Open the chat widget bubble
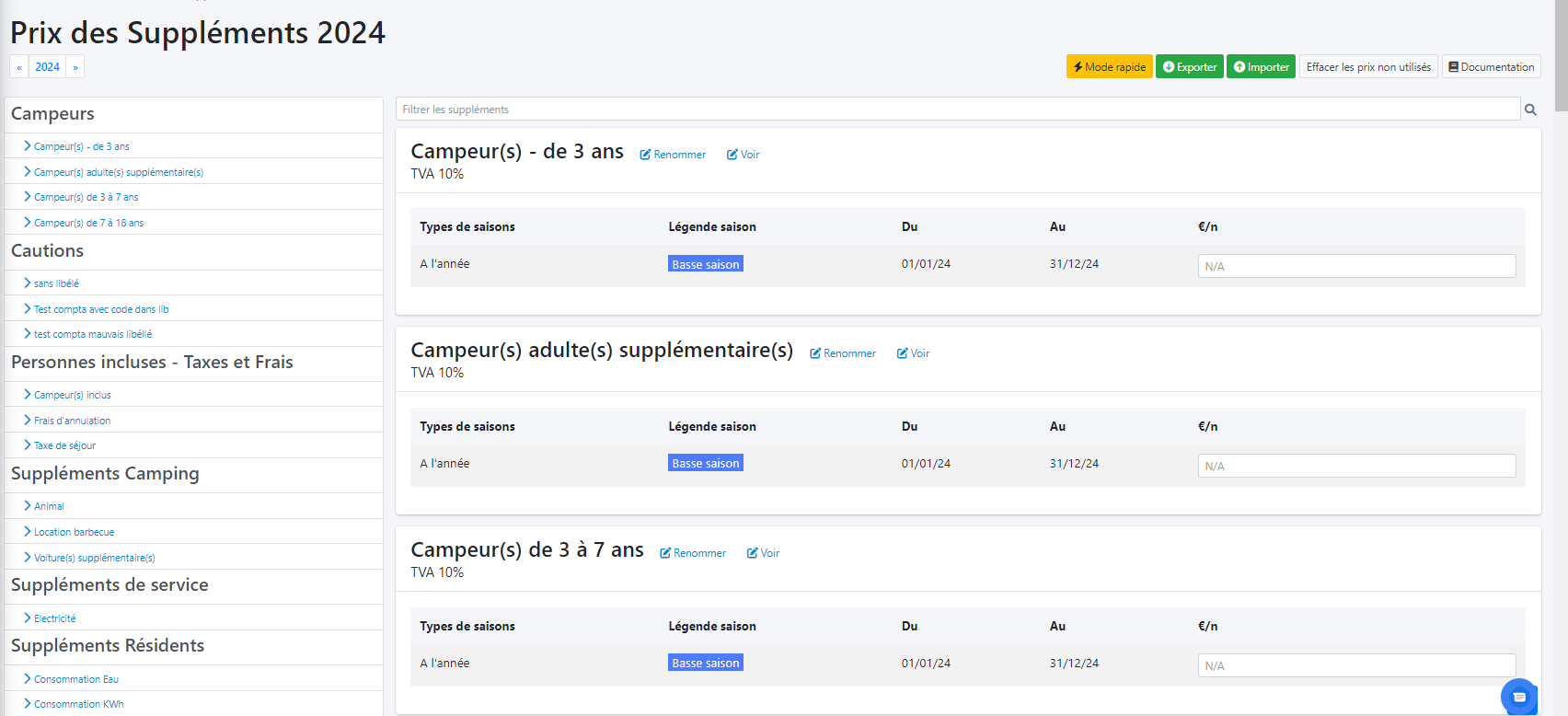 click(1518, 697)
